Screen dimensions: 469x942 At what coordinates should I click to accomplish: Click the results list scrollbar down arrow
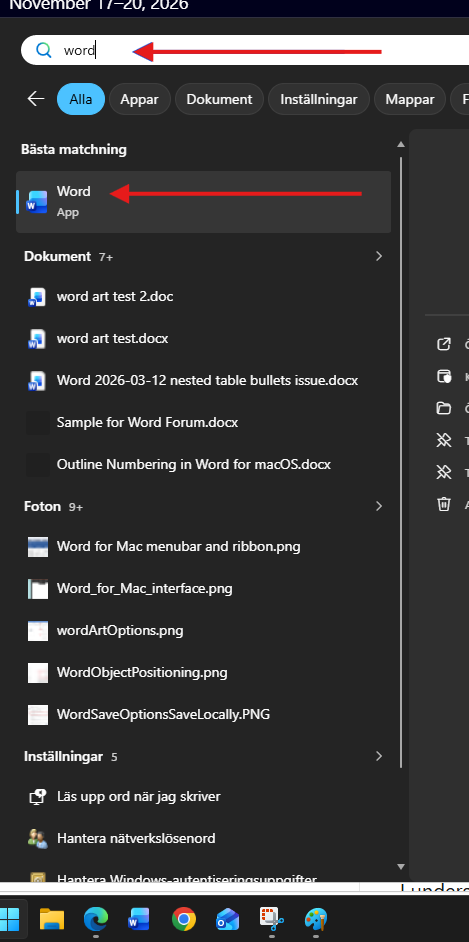point(401,866)
